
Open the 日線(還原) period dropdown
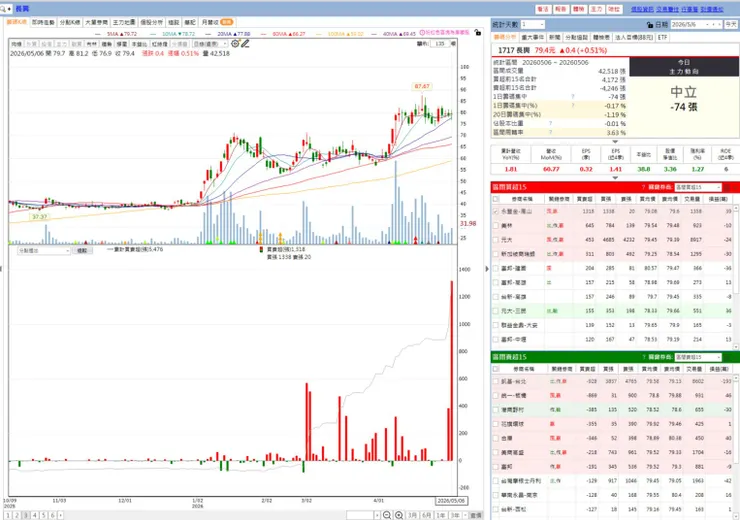pyautogui.click(x=210, y=44)
